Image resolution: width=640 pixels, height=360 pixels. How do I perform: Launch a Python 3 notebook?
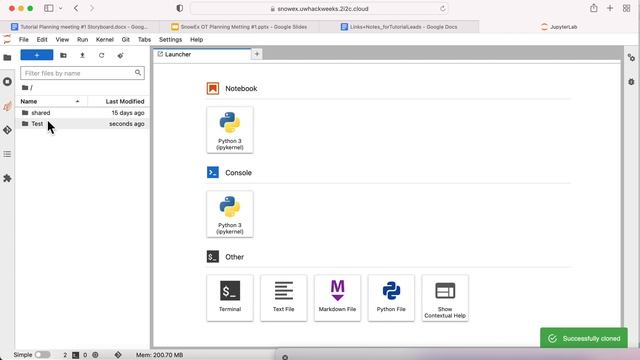[230, 130]
